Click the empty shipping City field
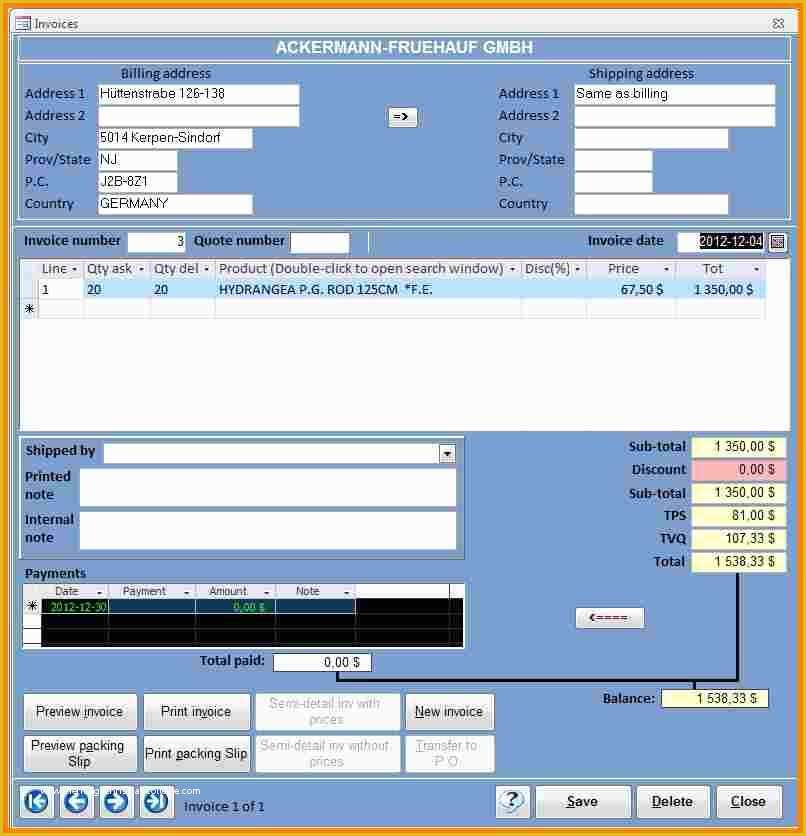 [651, 138]
